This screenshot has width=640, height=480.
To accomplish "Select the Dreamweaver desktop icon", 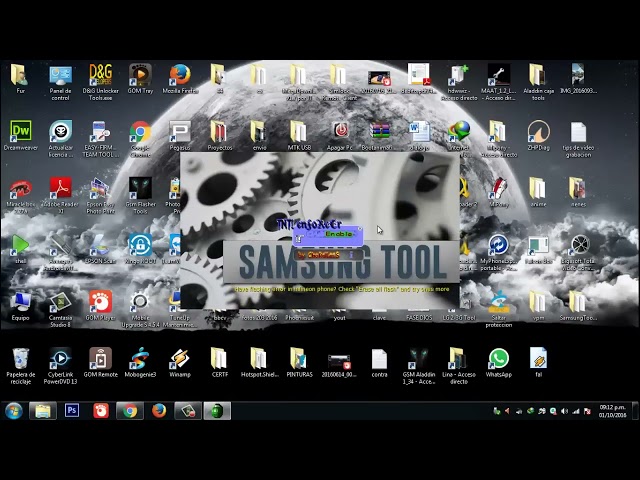I will tap(21, 136).
